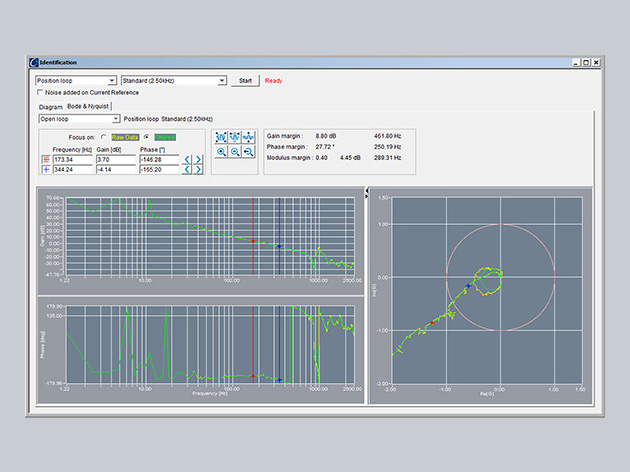Open the Position loop dropdown

pos(76,80)
